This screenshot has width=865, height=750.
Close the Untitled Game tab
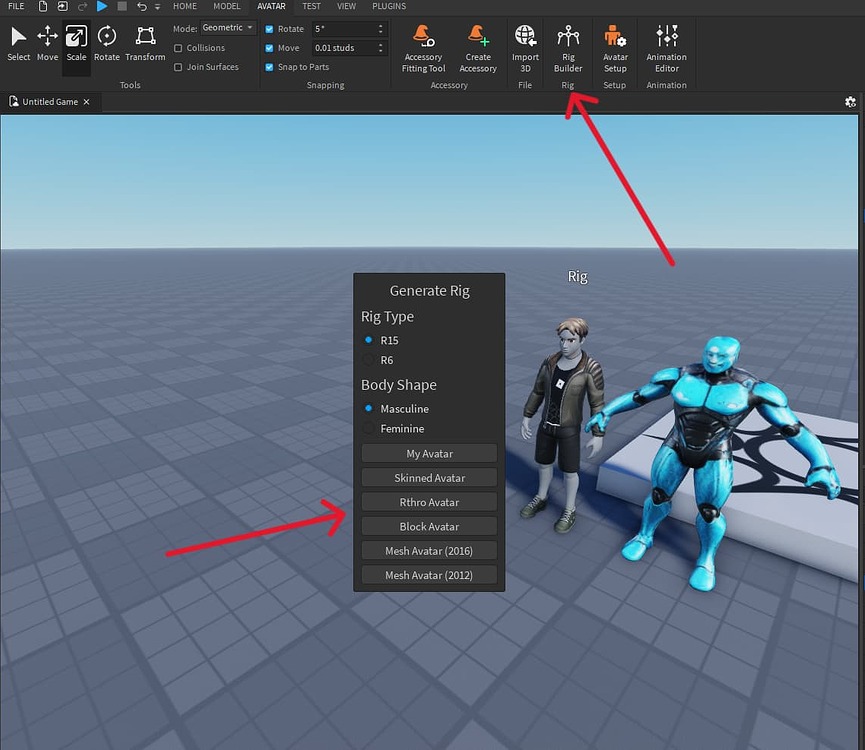(x=87, y=102)
